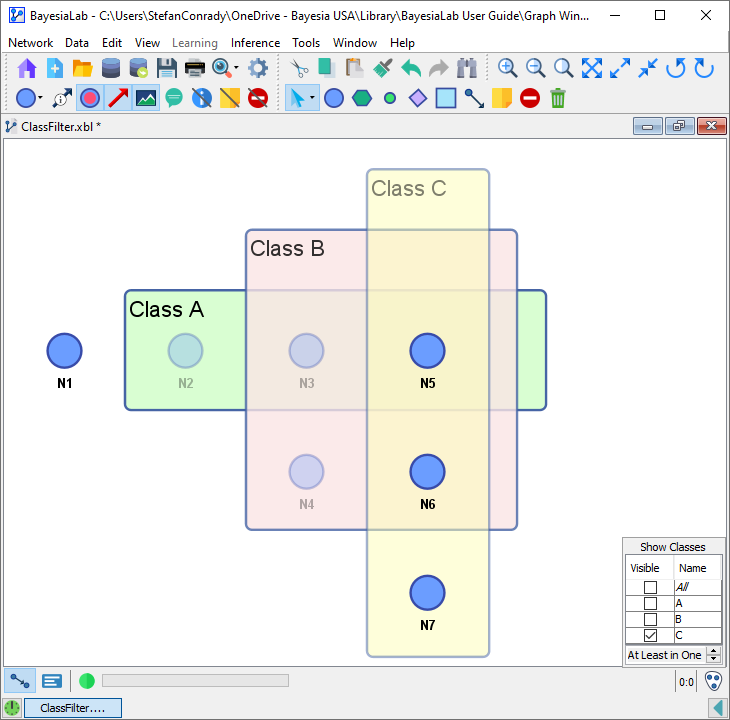Click node N5 on the graph
This screenshot has width=730, height=720.
click(427, 351)
